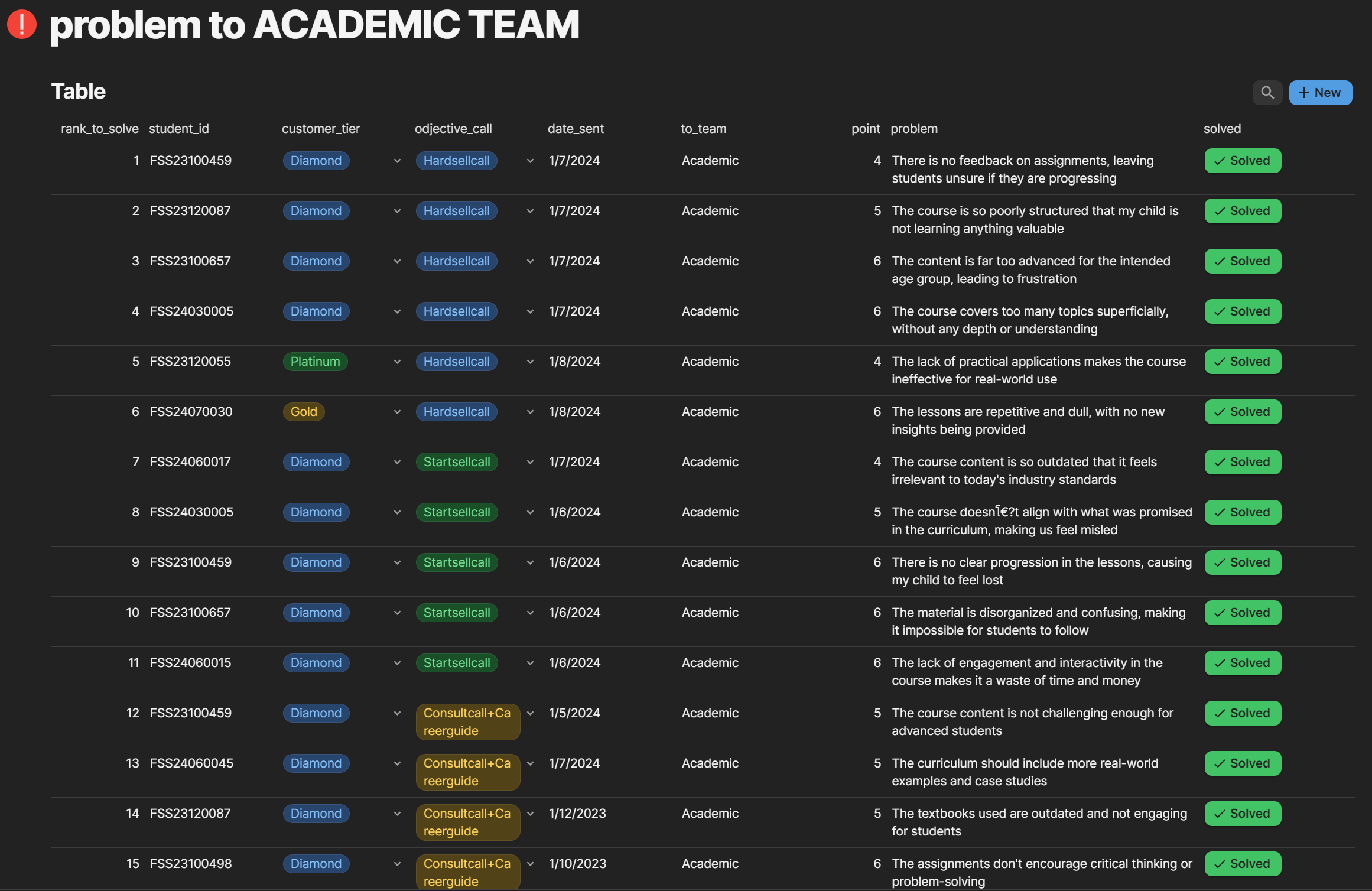
Task: Click the problem to ACADEMIC TEAM title
Action: (314, 25)
